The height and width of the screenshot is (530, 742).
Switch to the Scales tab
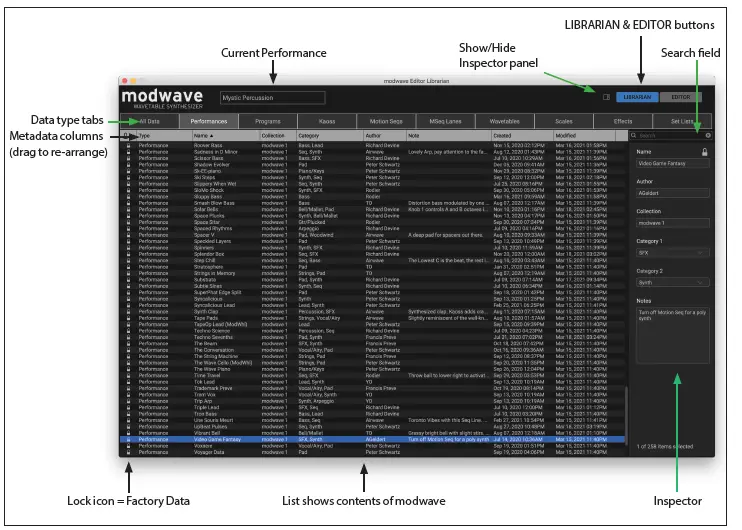[564, 121]
